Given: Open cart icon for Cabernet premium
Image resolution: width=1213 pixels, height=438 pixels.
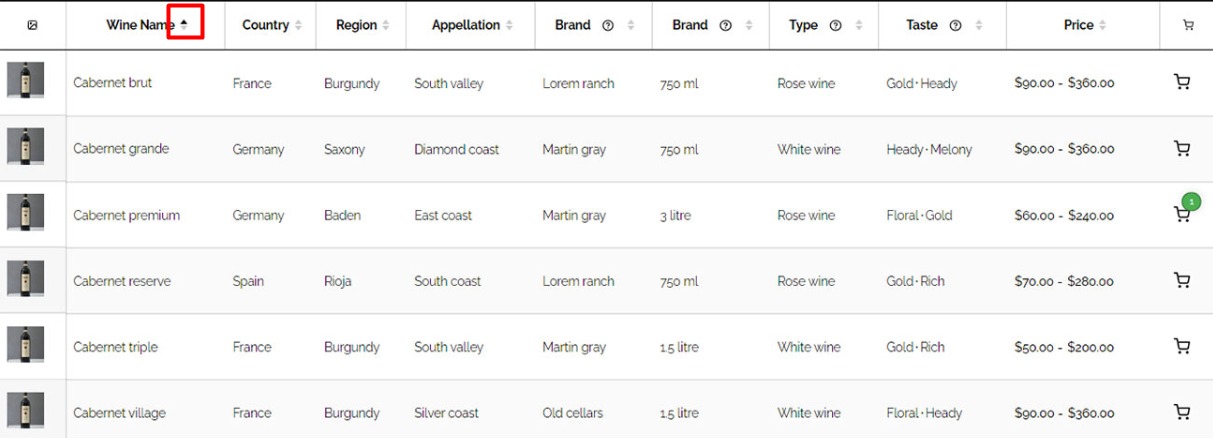Looking at the screenshot, I should coord(1182,215).
